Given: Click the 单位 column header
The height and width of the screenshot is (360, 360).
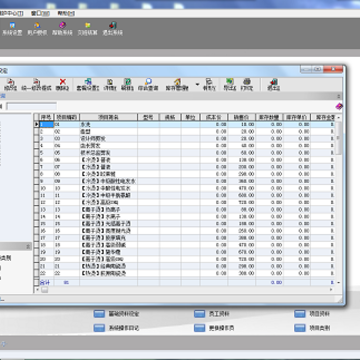Looking at the screenshot, I should pyautogui.click(x=191, y=117).
